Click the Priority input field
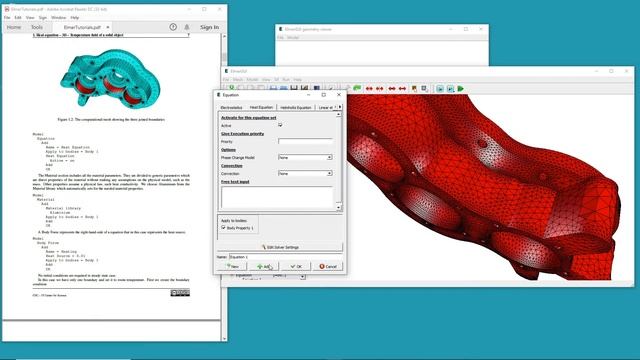The image size is (640, 360). pyautogui.click(x=305, y=141)
